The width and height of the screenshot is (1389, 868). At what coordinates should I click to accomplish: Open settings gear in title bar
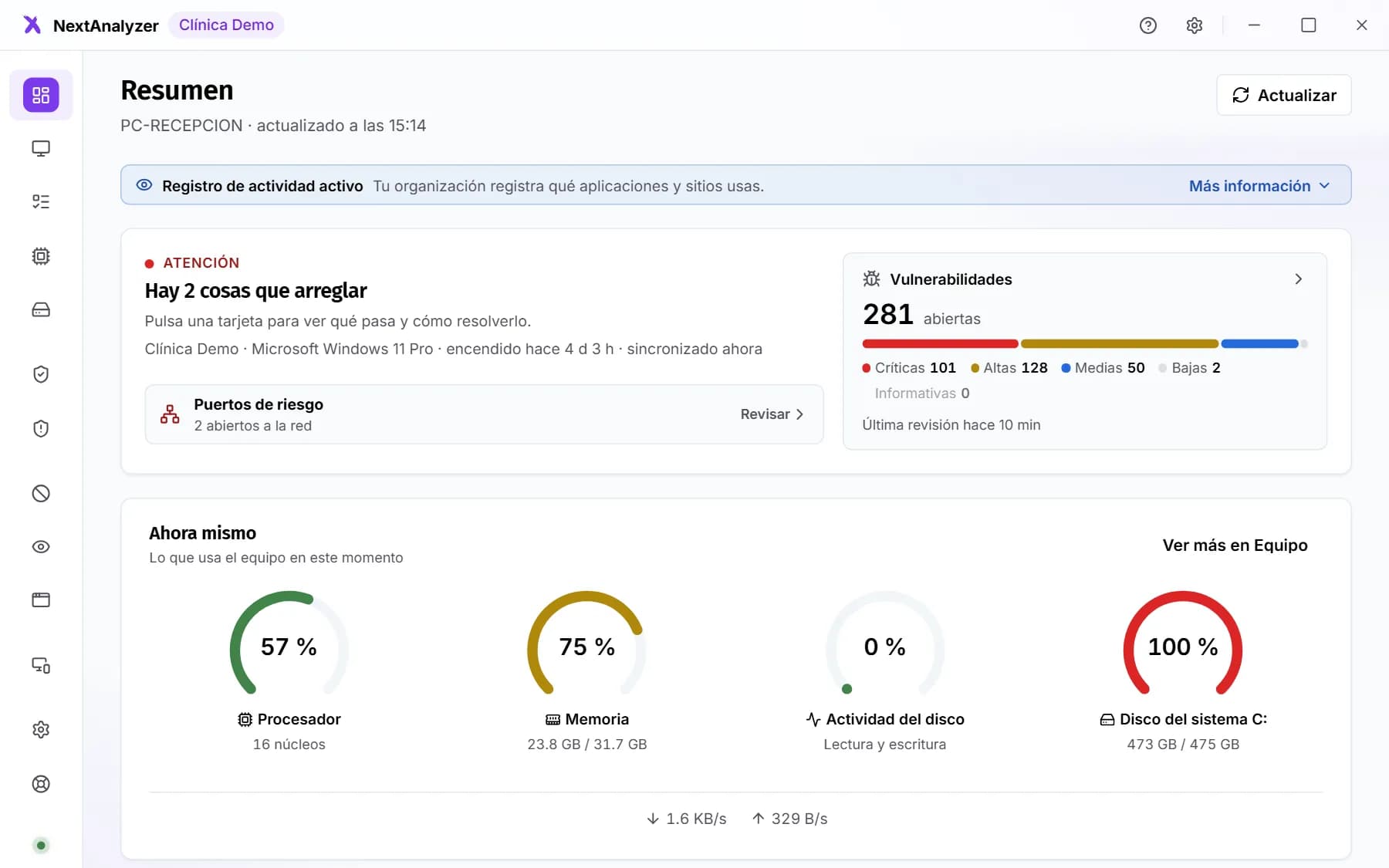point(1195,25)
